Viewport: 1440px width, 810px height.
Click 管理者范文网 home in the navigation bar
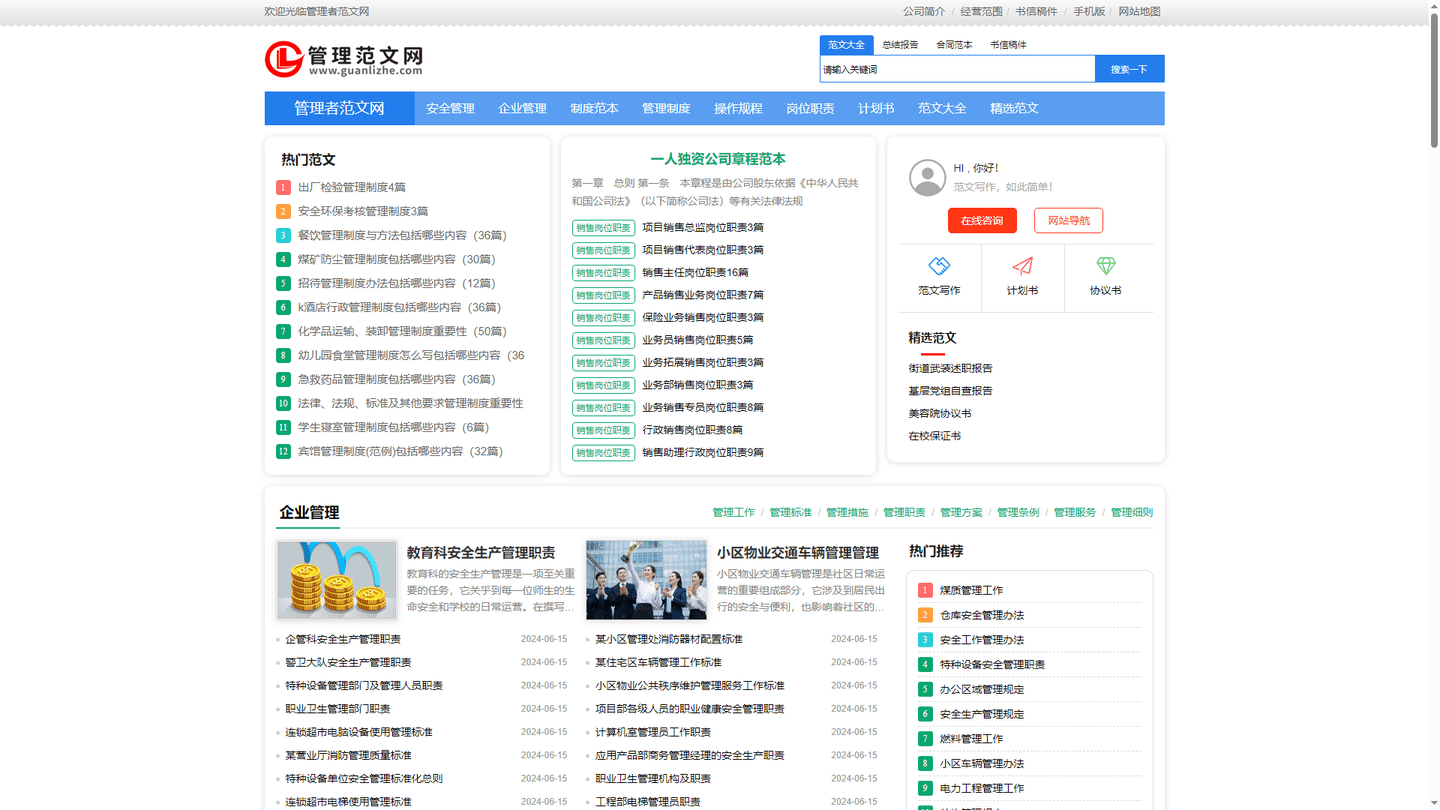click(x=339, y=108)
